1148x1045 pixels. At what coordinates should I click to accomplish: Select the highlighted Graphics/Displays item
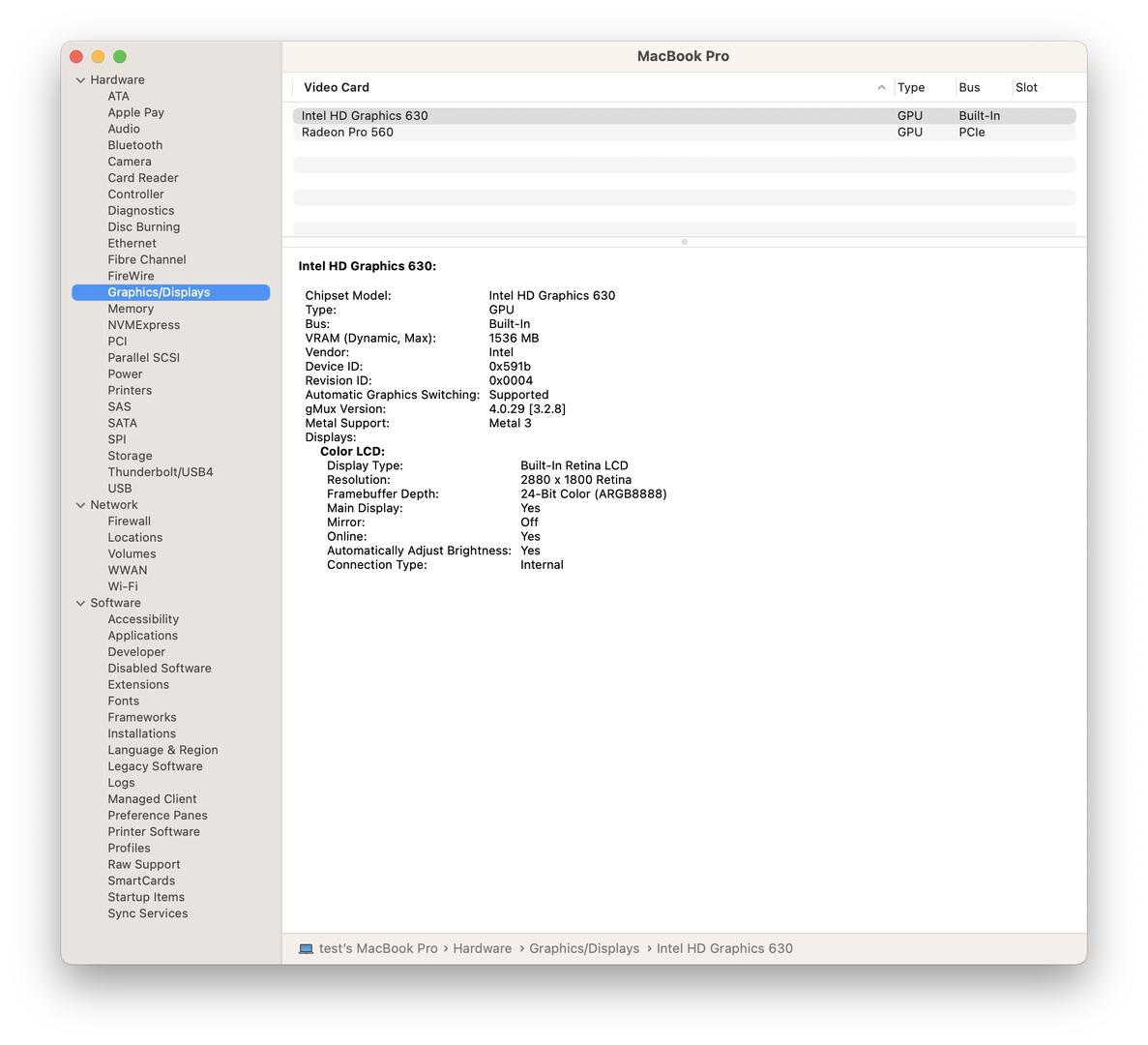(170, 293)
